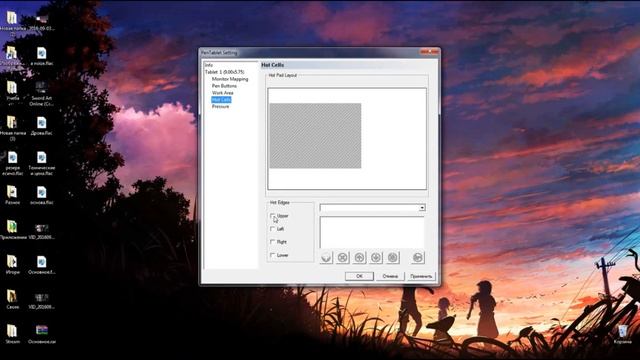
Task: Click the gray hatched hot pad area
Action: point(315,136)
